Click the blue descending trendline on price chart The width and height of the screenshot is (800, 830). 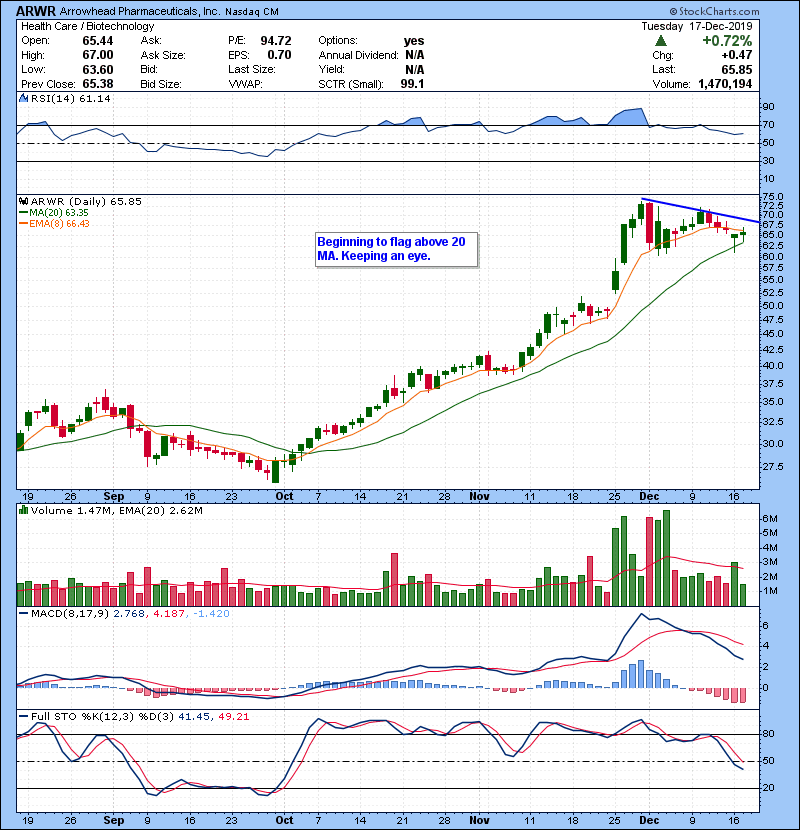coord(700,209)
